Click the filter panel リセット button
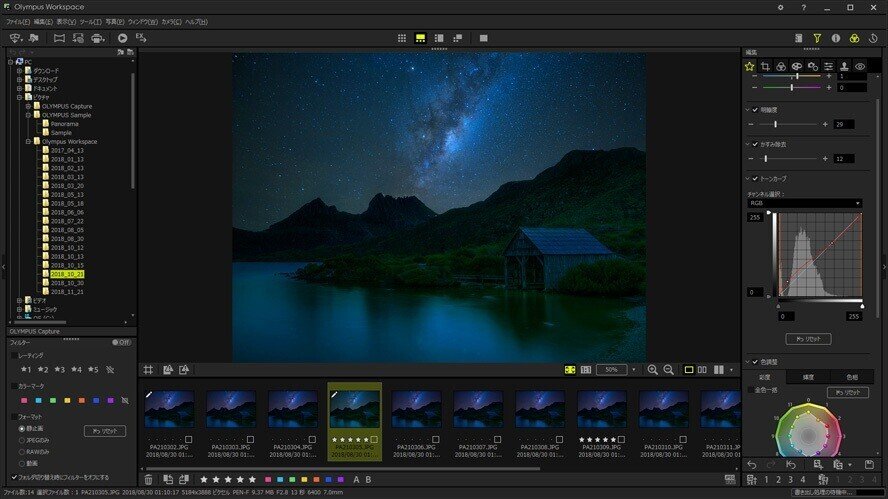The width and height of the screenshot is (888, 499). (105, 431)
